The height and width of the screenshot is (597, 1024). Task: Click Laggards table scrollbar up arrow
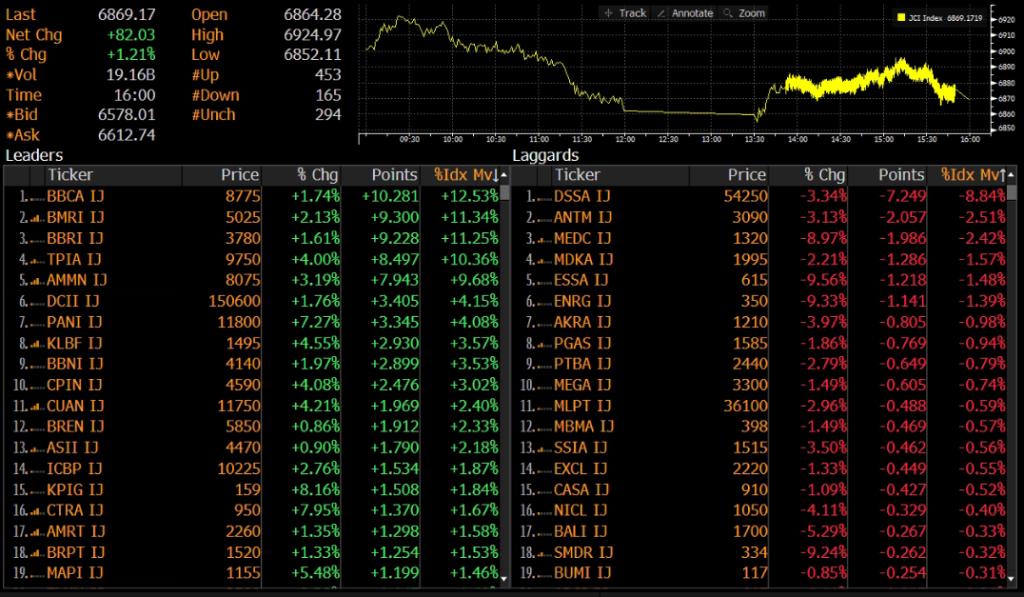click(x=1012, y=175)
